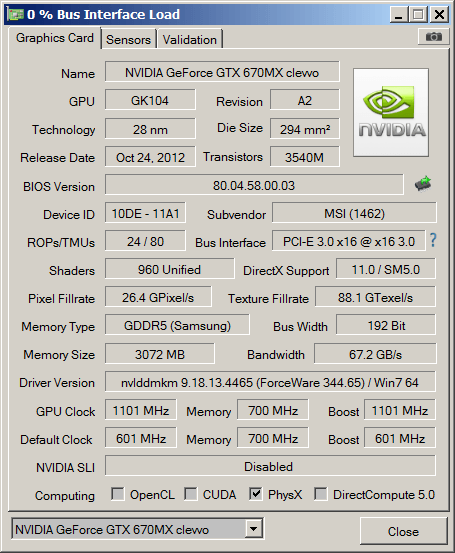455x553 pixels.
Task: Click the Transistors field showing 3540M
Action: click(x=305, y=157)
